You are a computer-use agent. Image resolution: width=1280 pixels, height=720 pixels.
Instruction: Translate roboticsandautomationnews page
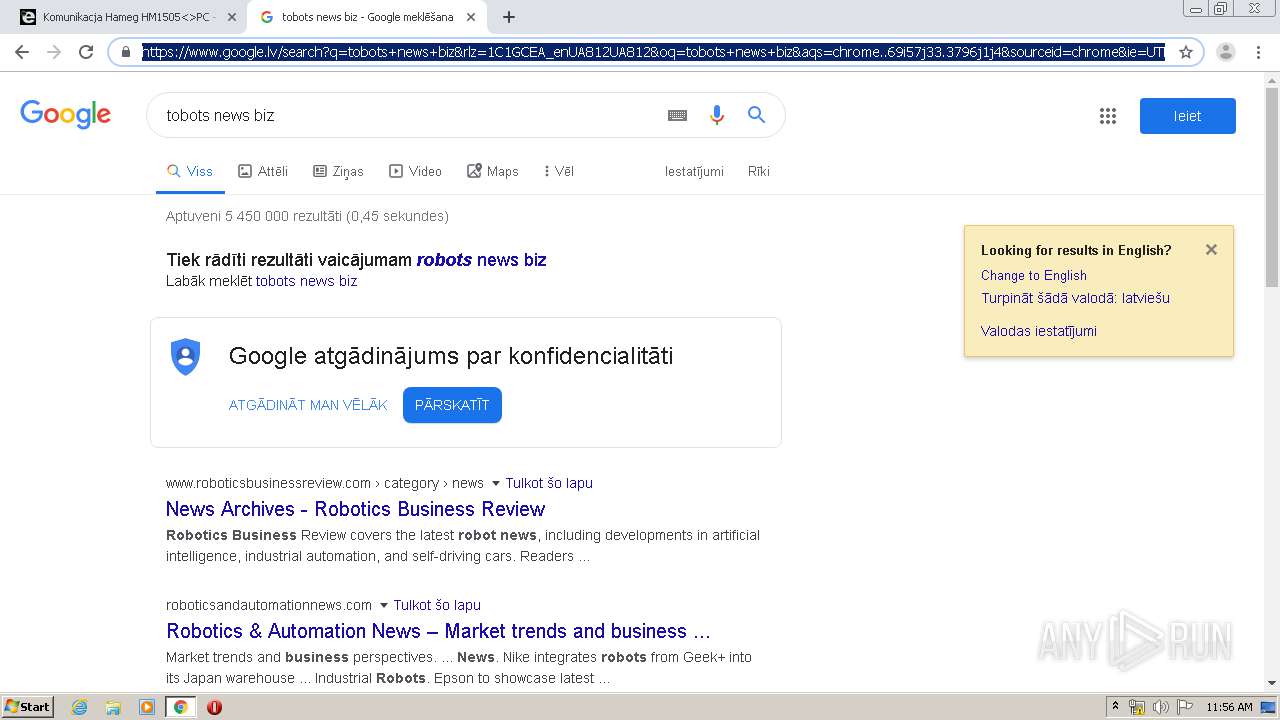tap(437, 605)
